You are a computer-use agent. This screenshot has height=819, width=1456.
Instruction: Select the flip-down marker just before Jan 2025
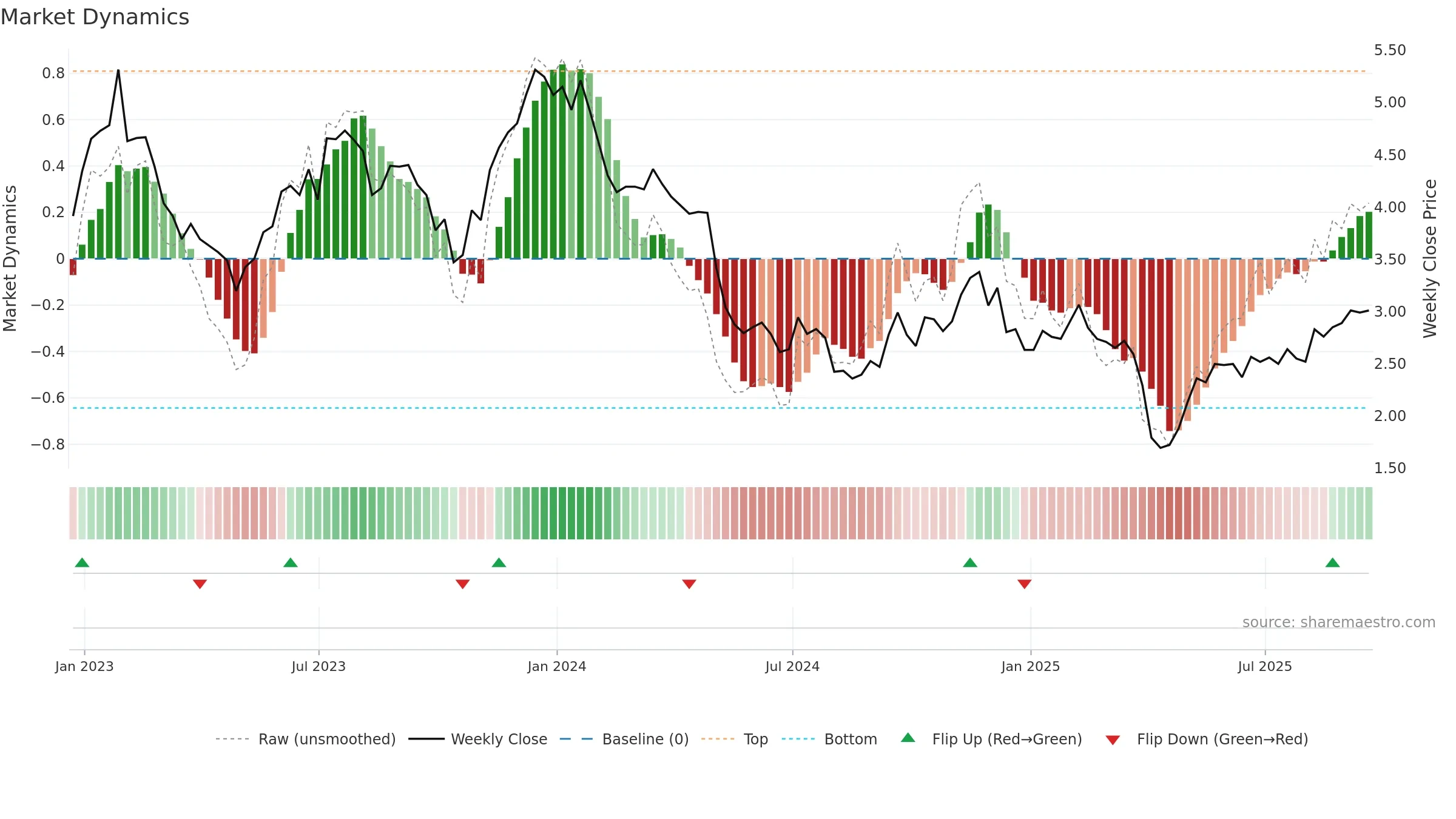point(1025,584)
